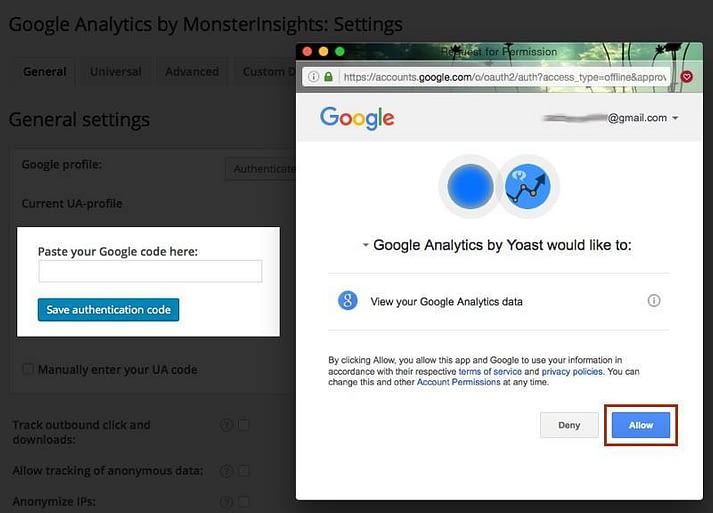Click the Paste your Google code input field

pos(150,271)
